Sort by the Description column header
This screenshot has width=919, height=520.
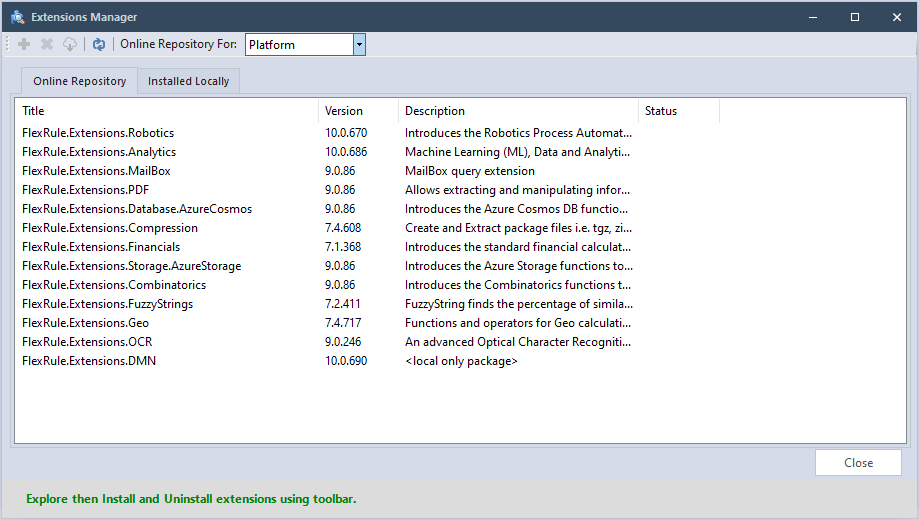[x=518, y=111]
